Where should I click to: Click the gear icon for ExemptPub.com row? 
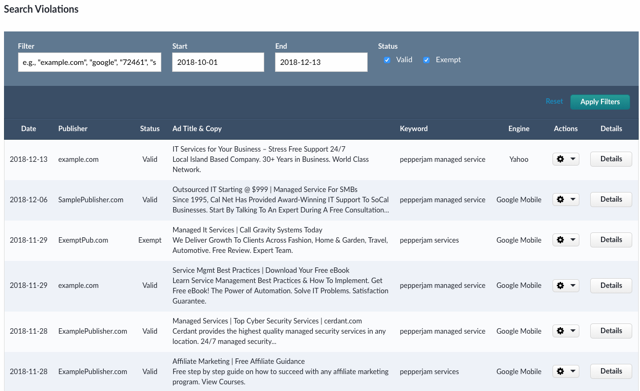560,240
